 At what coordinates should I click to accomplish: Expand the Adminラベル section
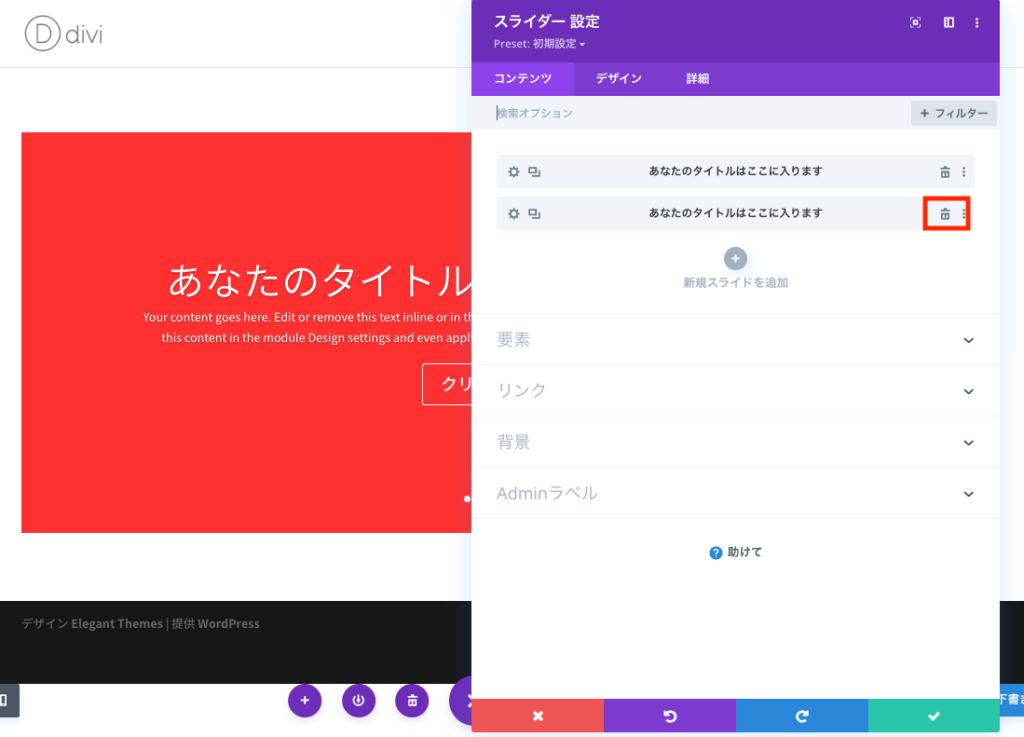pyautogui.click(x=968, y=494)
